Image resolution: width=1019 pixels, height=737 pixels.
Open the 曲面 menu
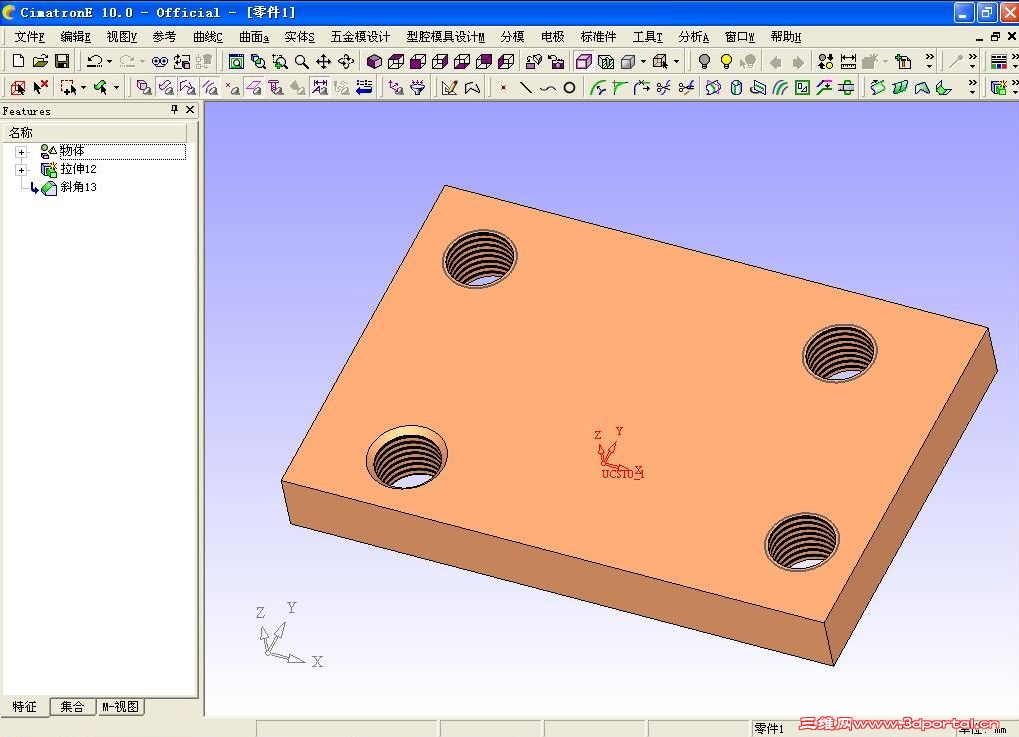click(x=254, y=37)
